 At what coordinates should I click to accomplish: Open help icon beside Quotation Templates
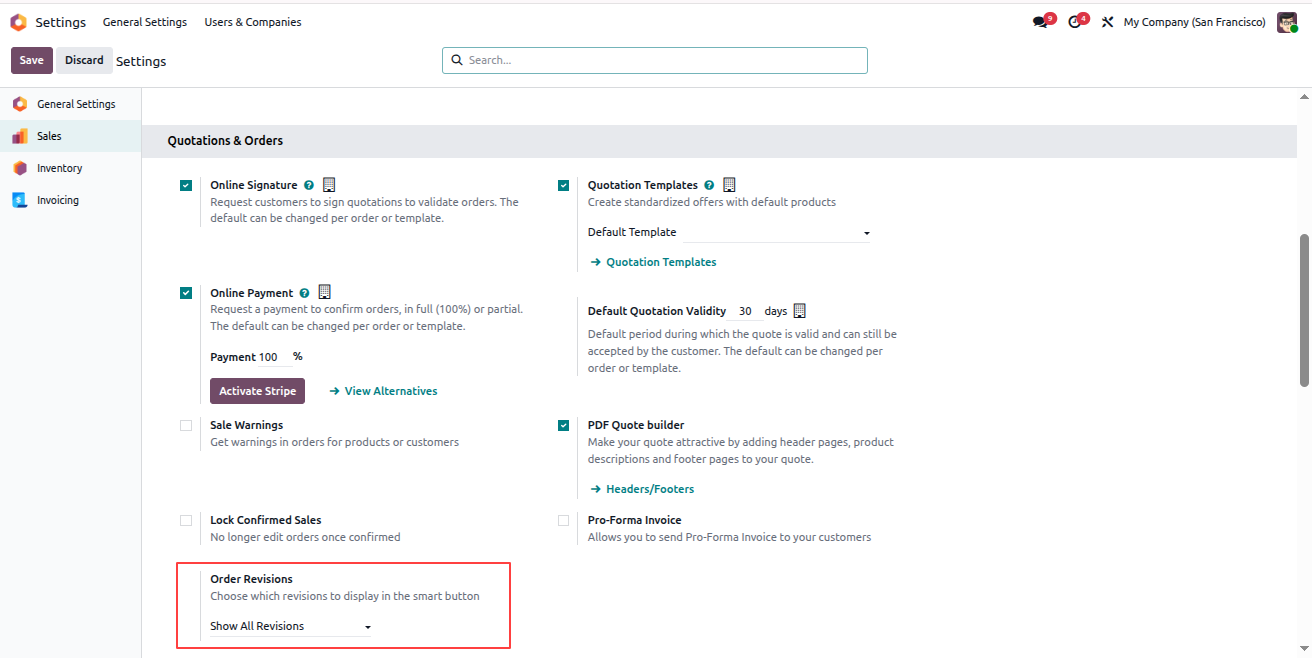click(x=709, y=185)
